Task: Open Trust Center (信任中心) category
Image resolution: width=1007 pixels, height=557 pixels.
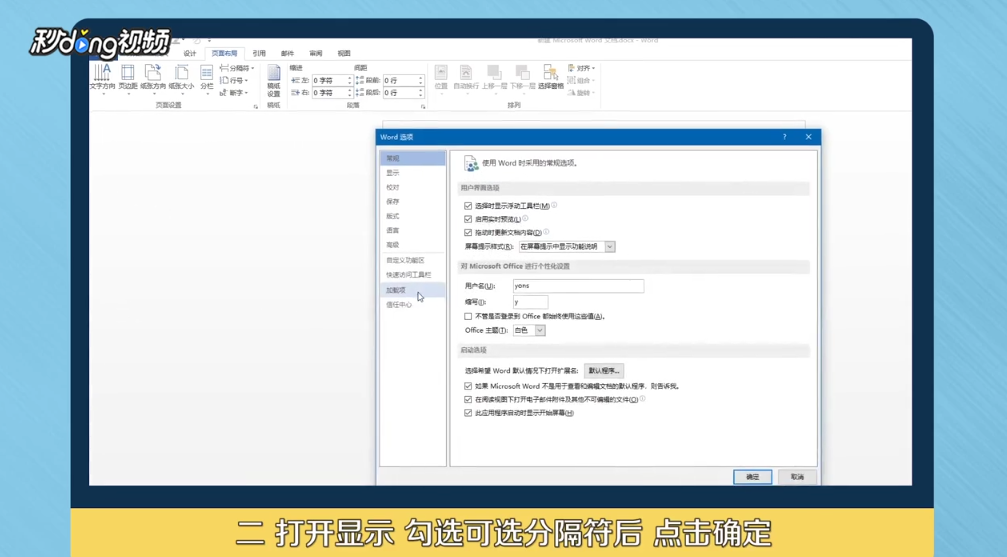Action: click(412, 305)
